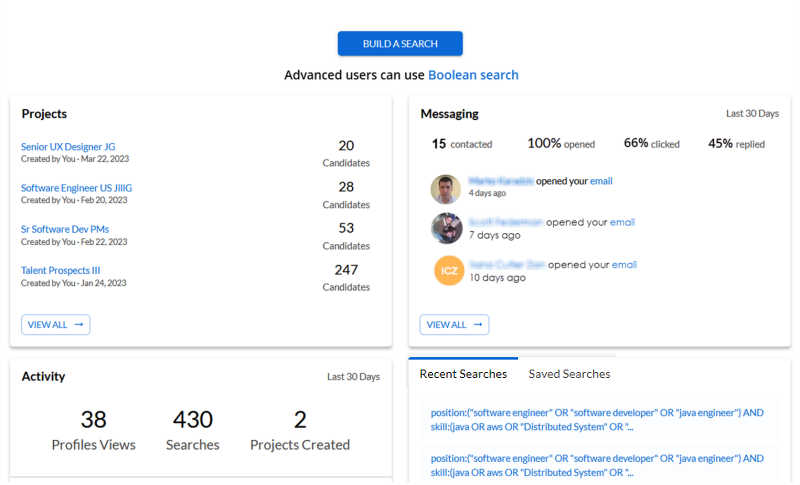Click the 430 Searches figure
The image size is (800, 485).
(192, 431)
